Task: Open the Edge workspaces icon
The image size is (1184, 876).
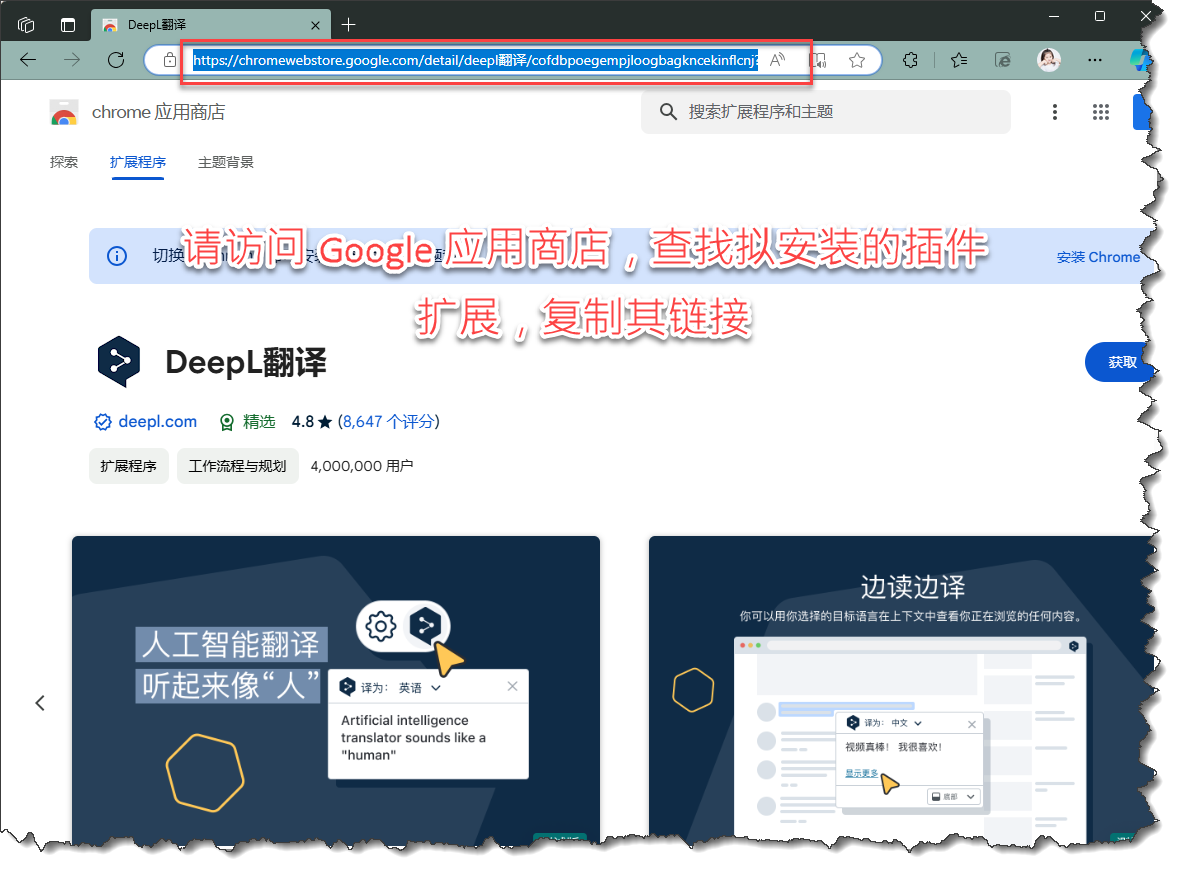Action: (x=26, y=25)
